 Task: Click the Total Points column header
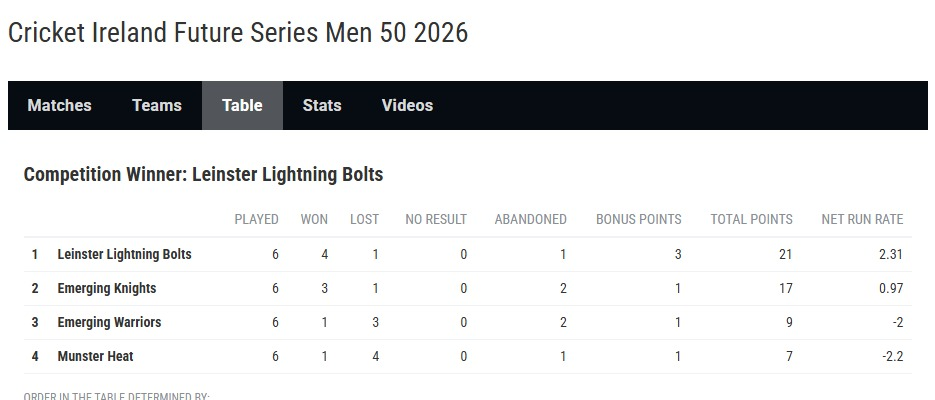751,219
